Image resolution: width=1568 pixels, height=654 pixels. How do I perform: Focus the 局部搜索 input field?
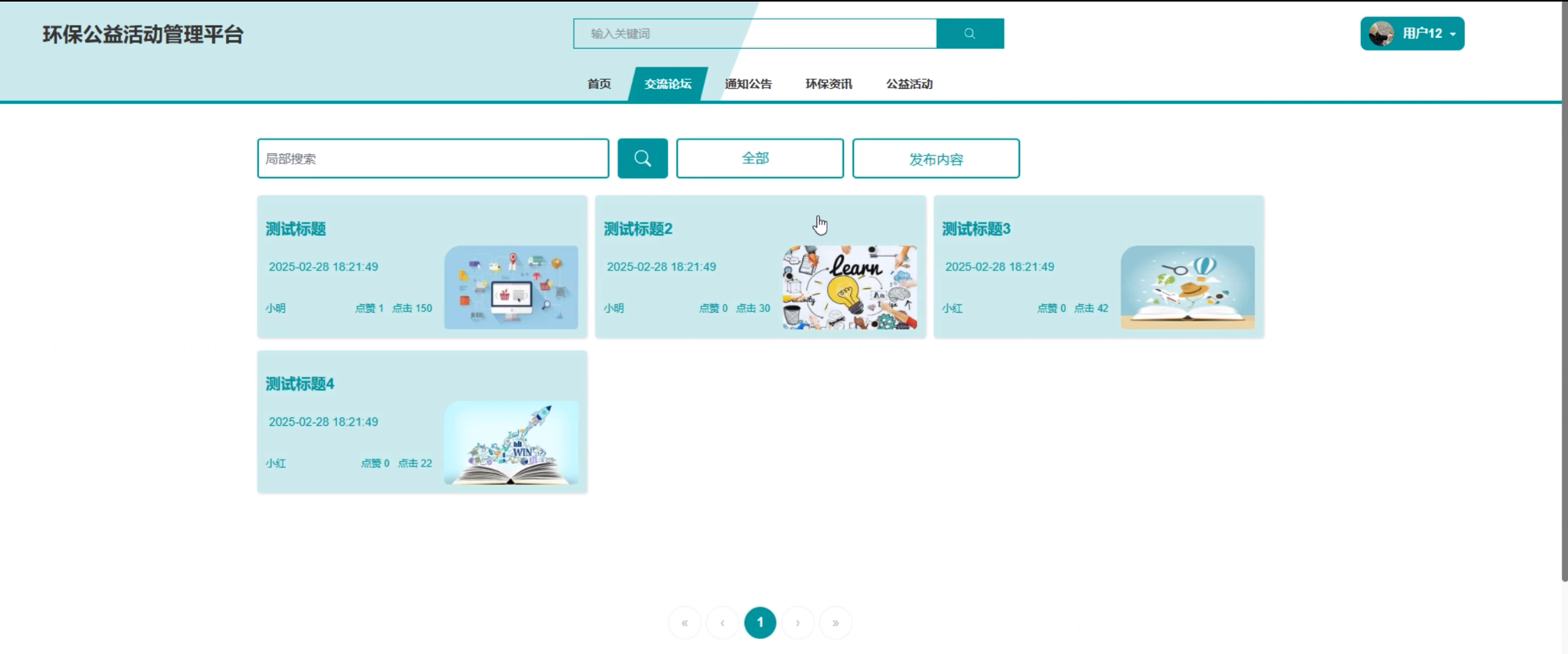[x=433, y=158]
